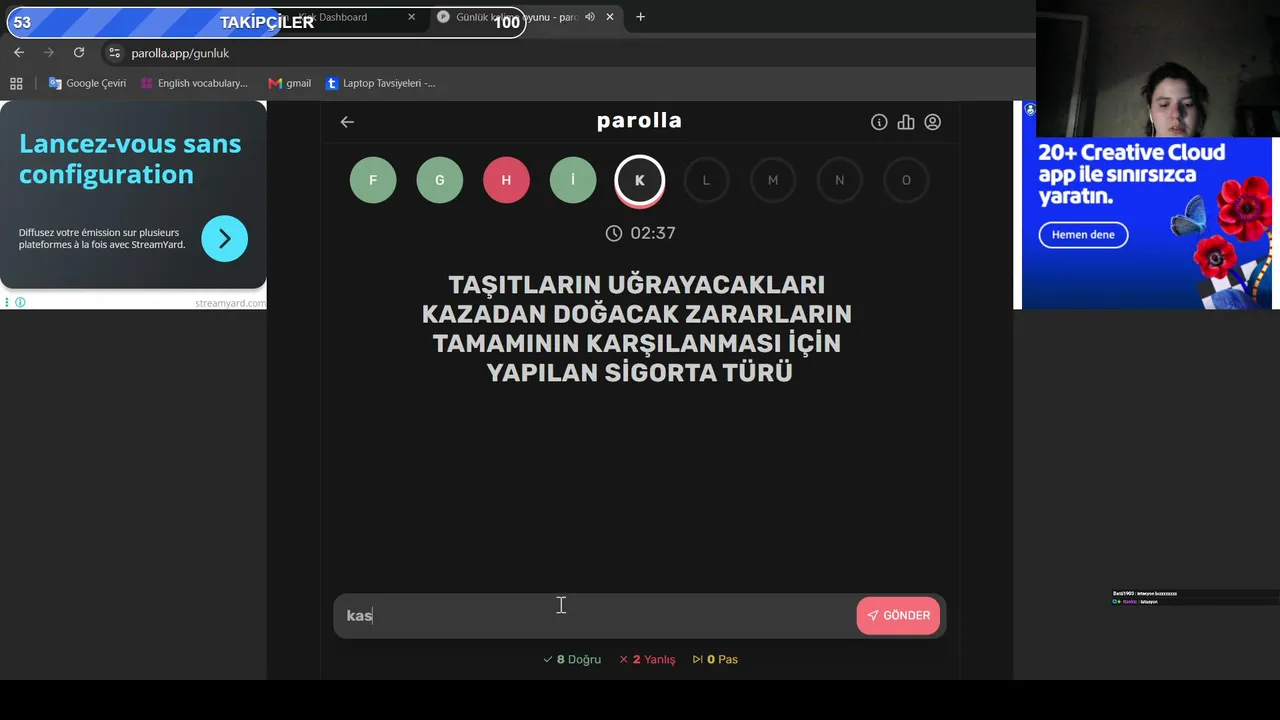Mute the Günlük kelime oyunu tab audio
This screenshot has width=1280, height=720.
[590, 17]
